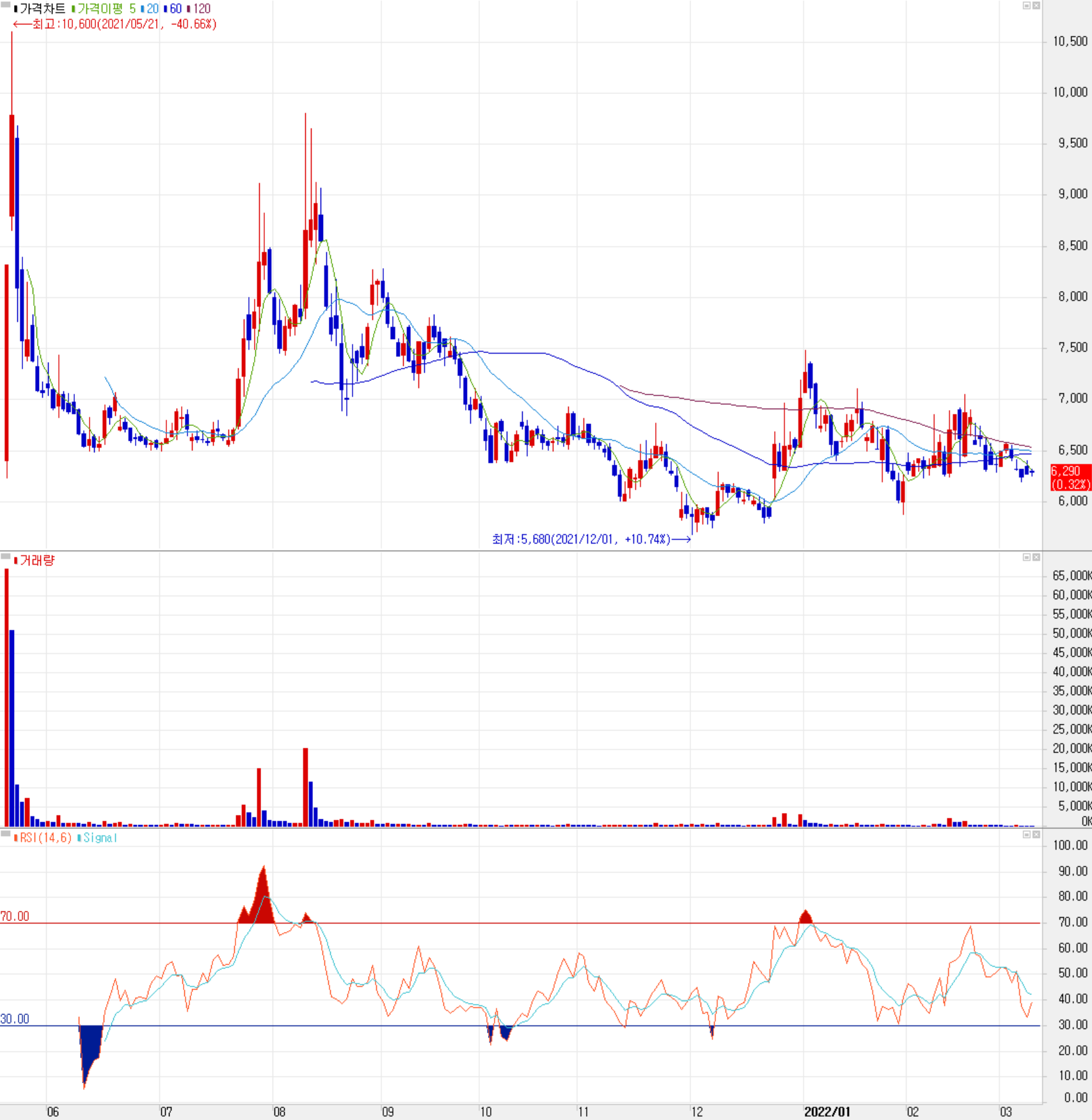Close the RSI indicator pane
Viewport: 1092px width, 1120px height.
tap(1036, 835)
